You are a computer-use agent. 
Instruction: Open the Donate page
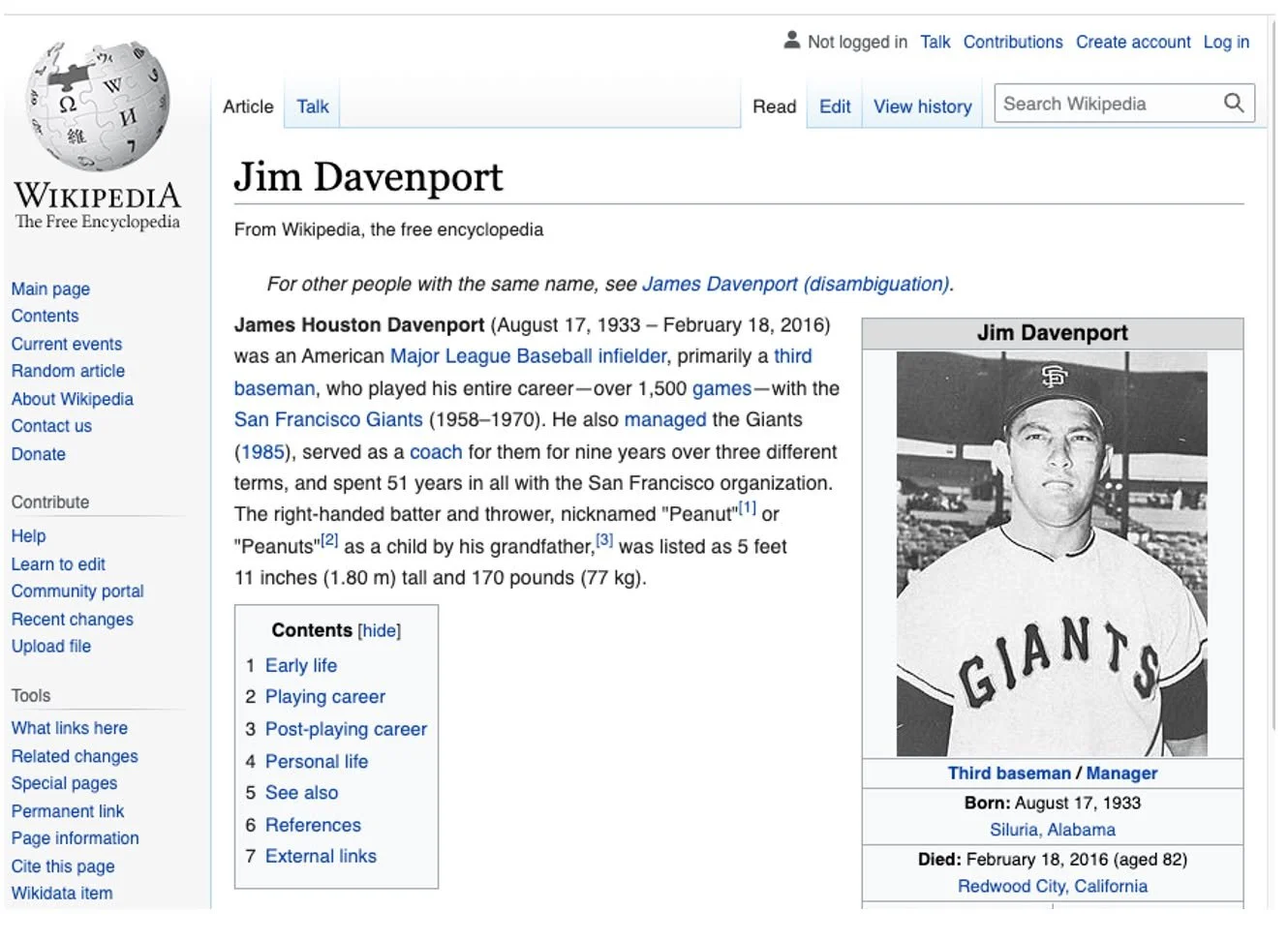(x=39, y=453)
